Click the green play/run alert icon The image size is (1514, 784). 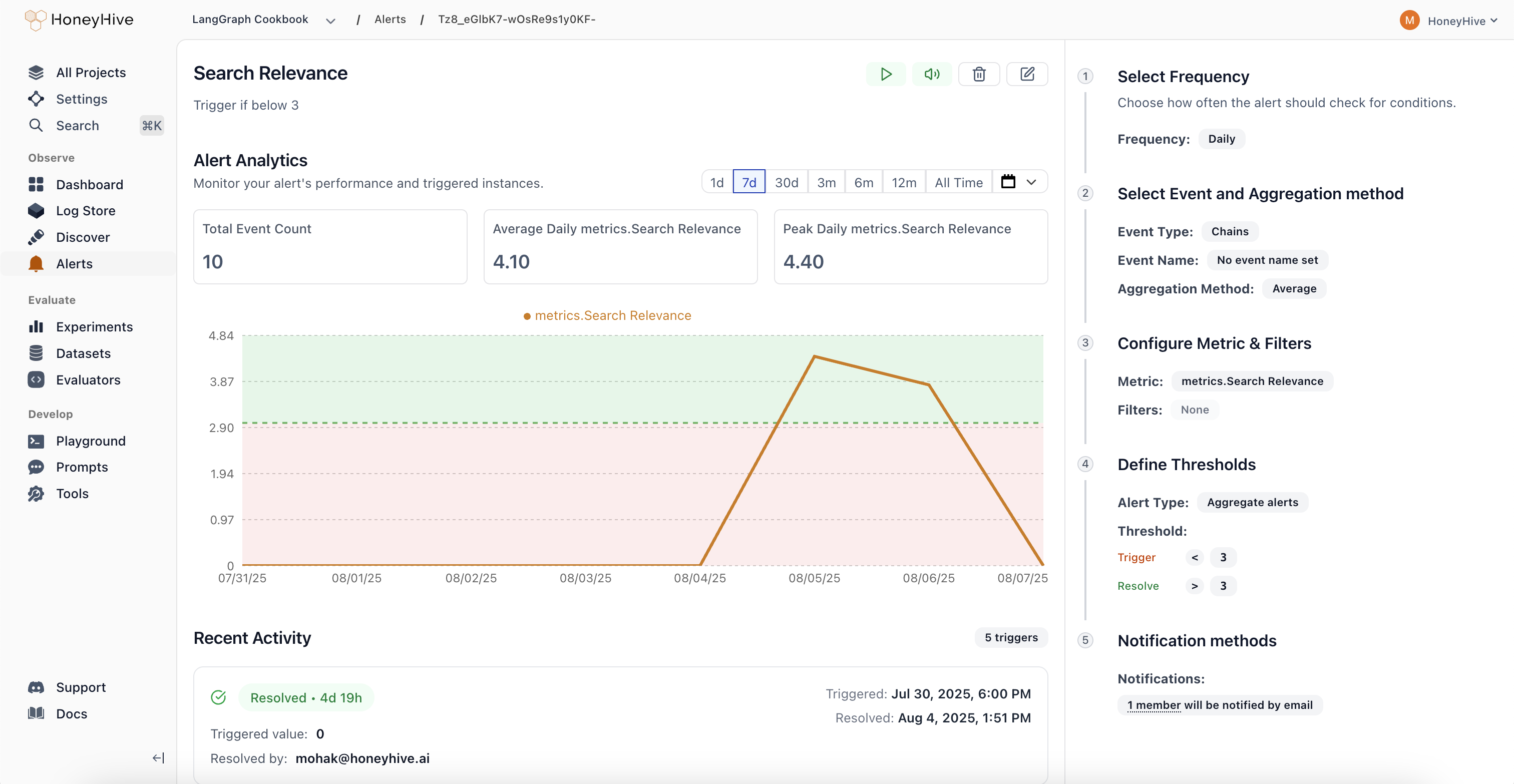886,74
